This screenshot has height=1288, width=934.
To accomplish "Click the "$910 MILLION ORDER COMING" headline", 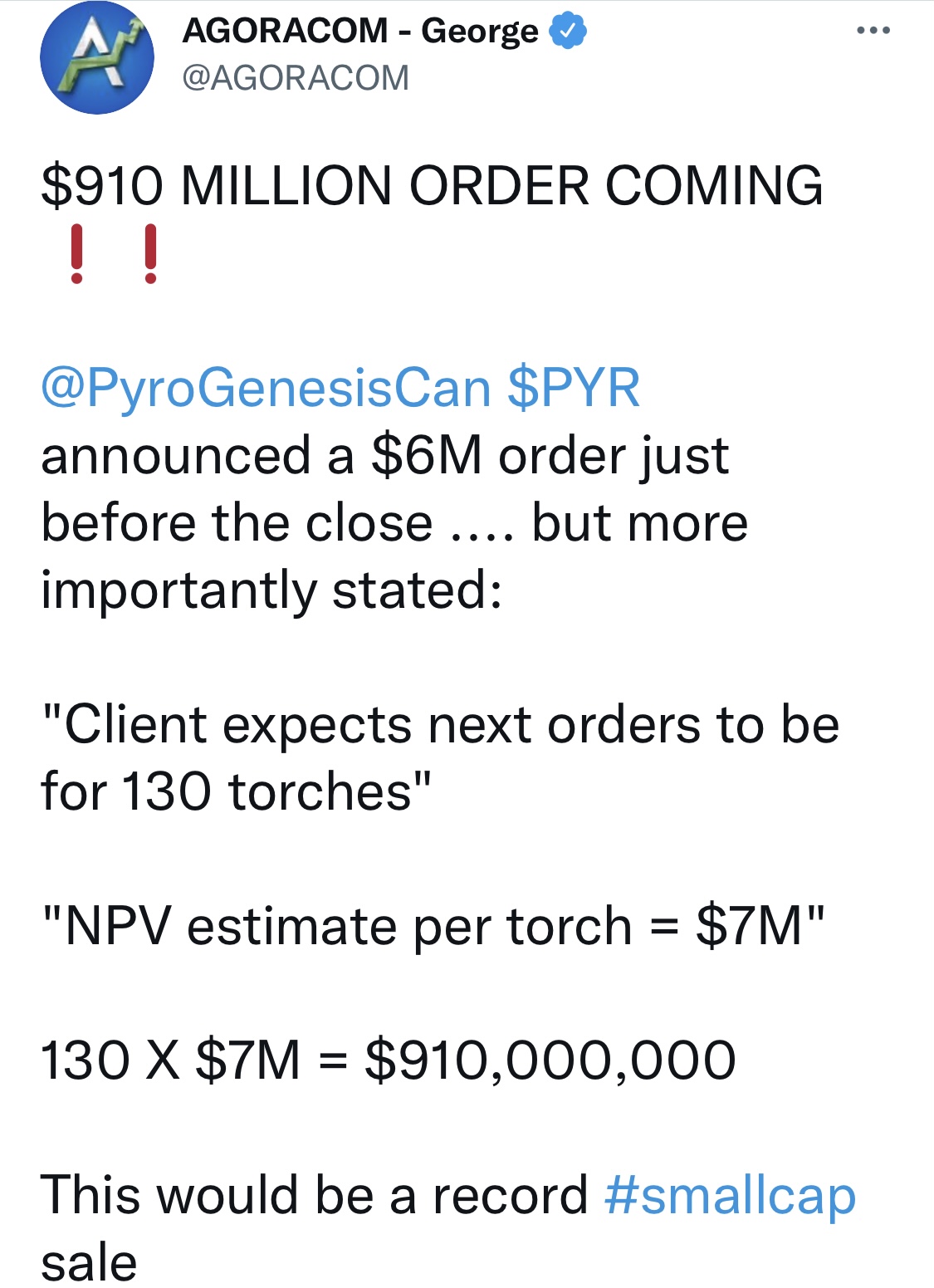I will click(x=432, y=185).
